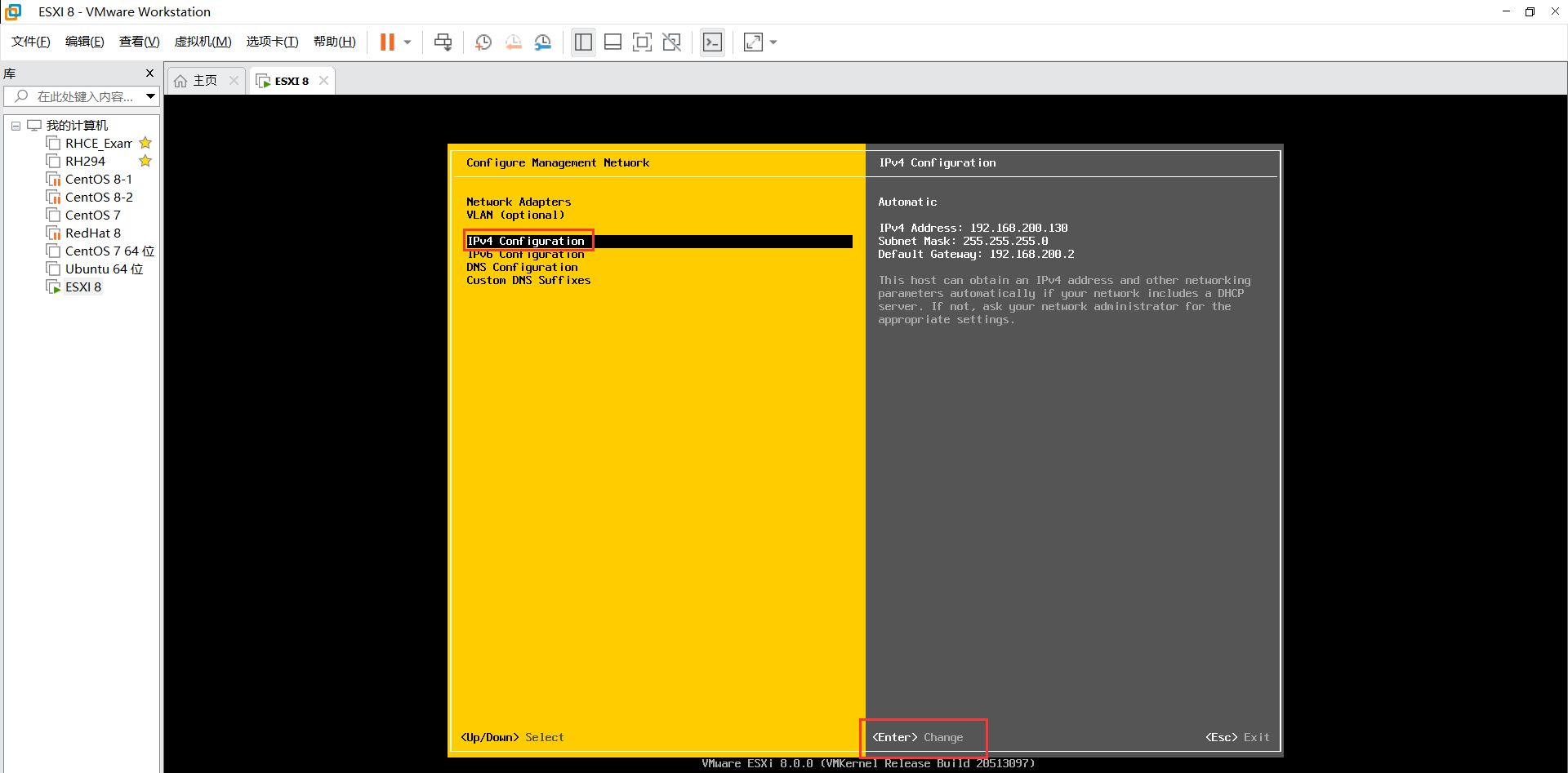Click the Subnet Mask 255.255.255.0 line
The width and height of the screenshot is (1568, 773).
963,241
